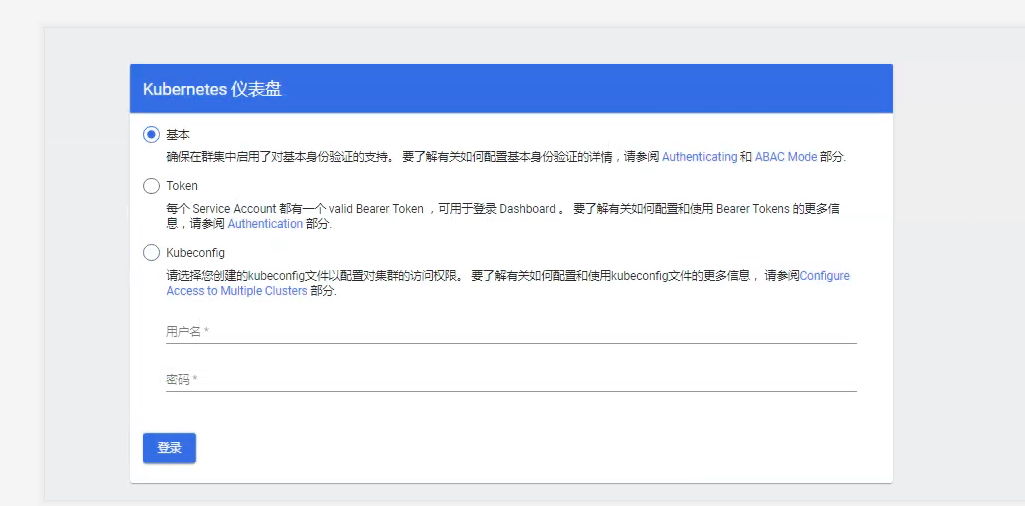This screenshot has width=1025, height=506.
Task: Click the 登录 button
Action: point(169,448)
